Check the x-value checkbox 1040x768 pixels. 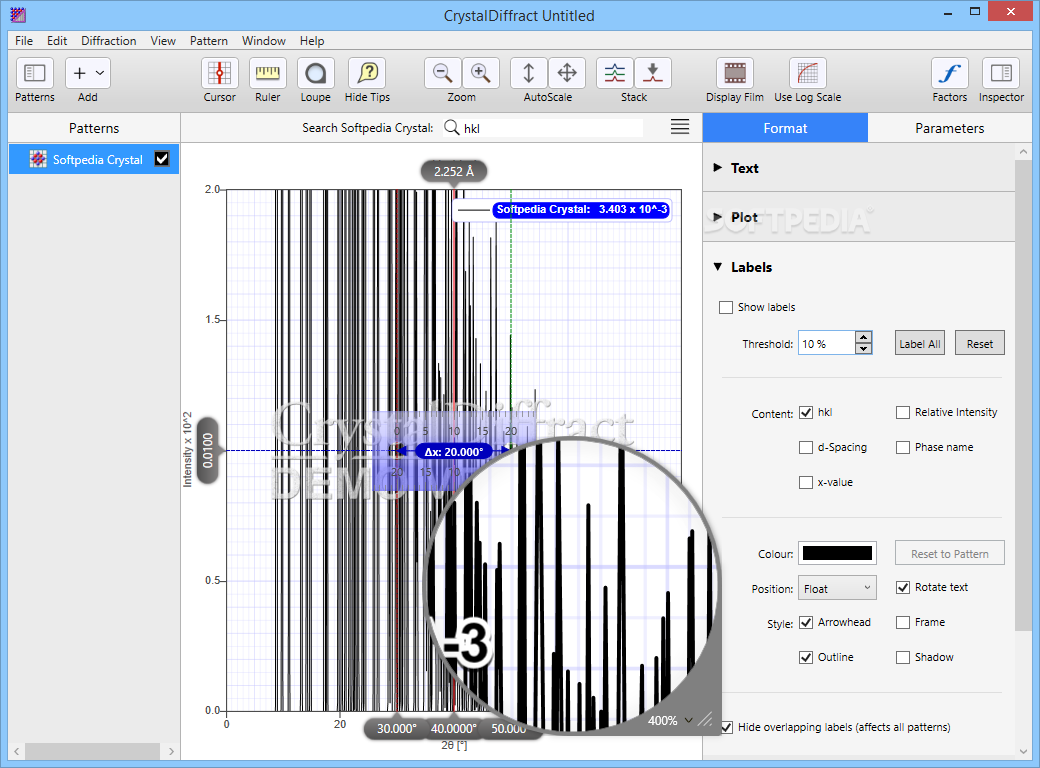(806, 483)
